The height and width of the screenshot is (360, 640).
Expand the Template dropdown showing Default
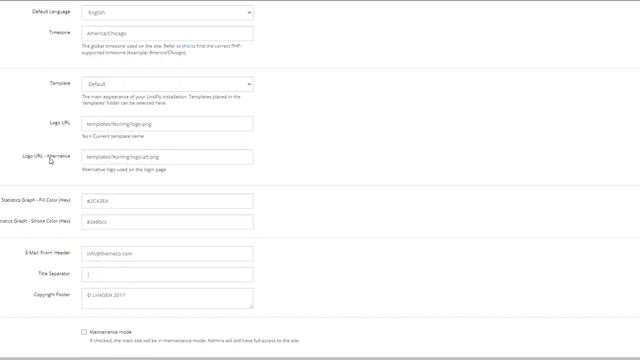167,84
